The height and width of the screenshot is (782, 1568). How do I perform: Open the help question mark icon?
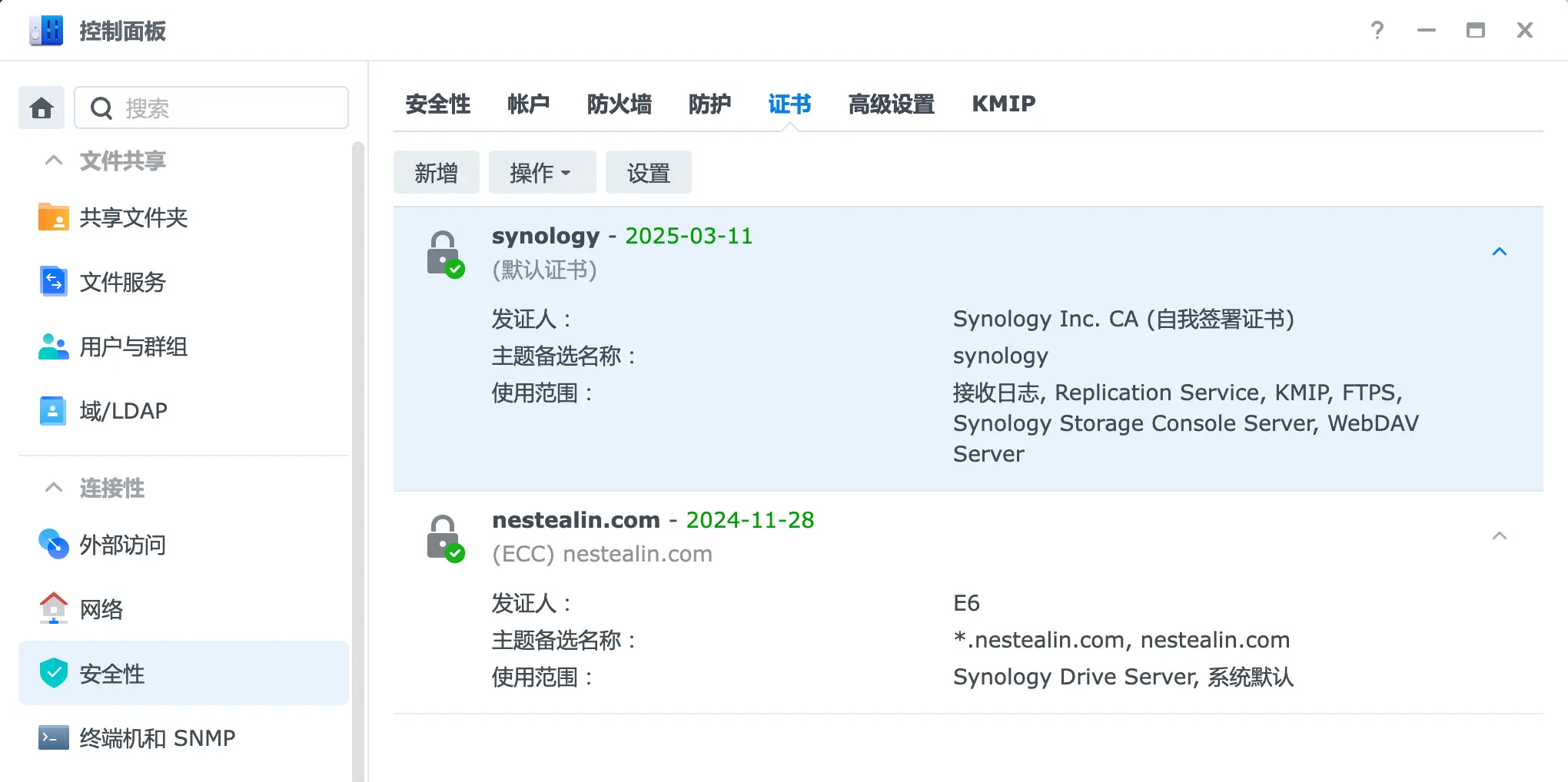click(x=1377, y=31)
